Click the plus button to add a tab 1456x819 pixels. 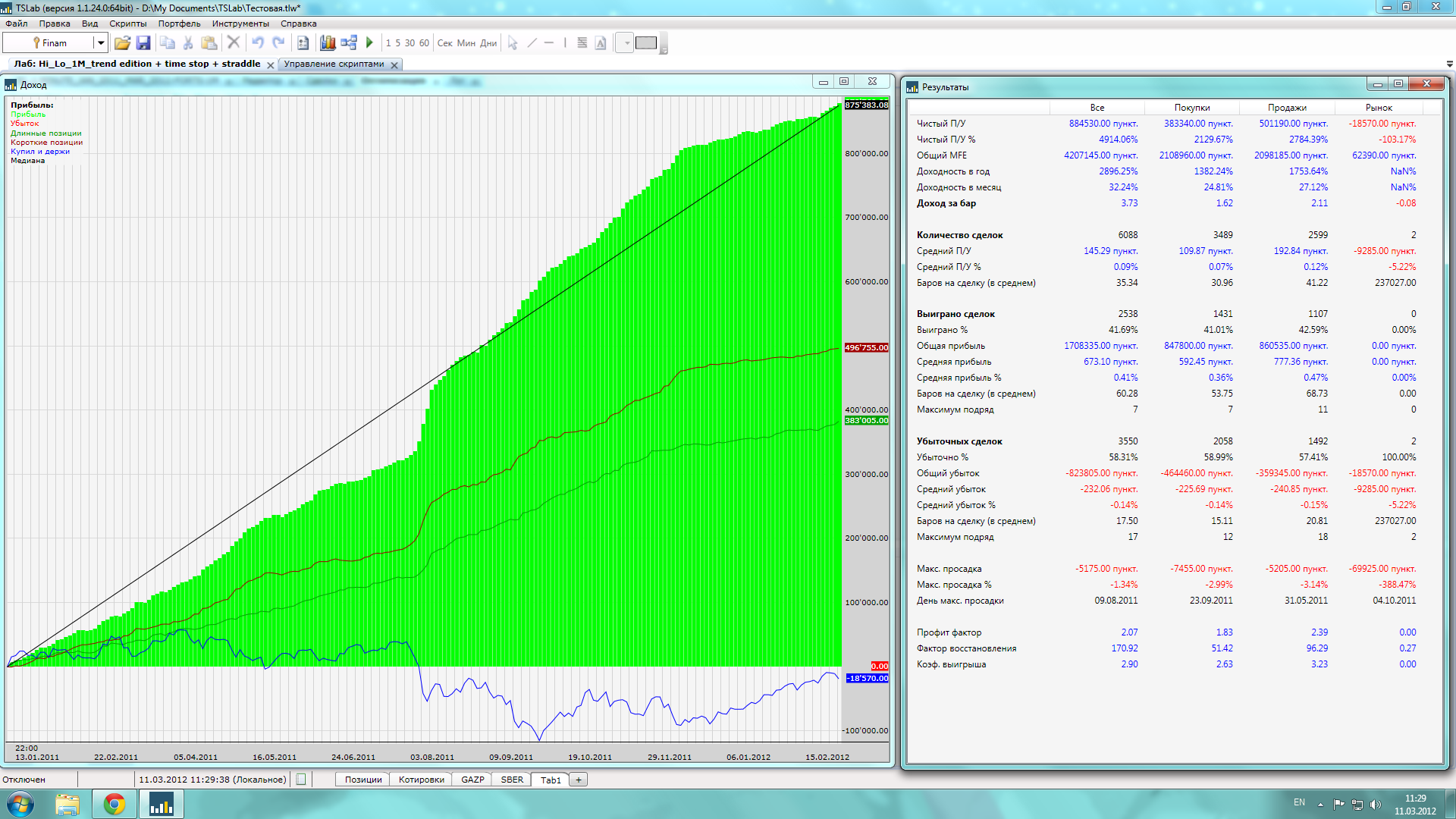click(x=579, y=780)
